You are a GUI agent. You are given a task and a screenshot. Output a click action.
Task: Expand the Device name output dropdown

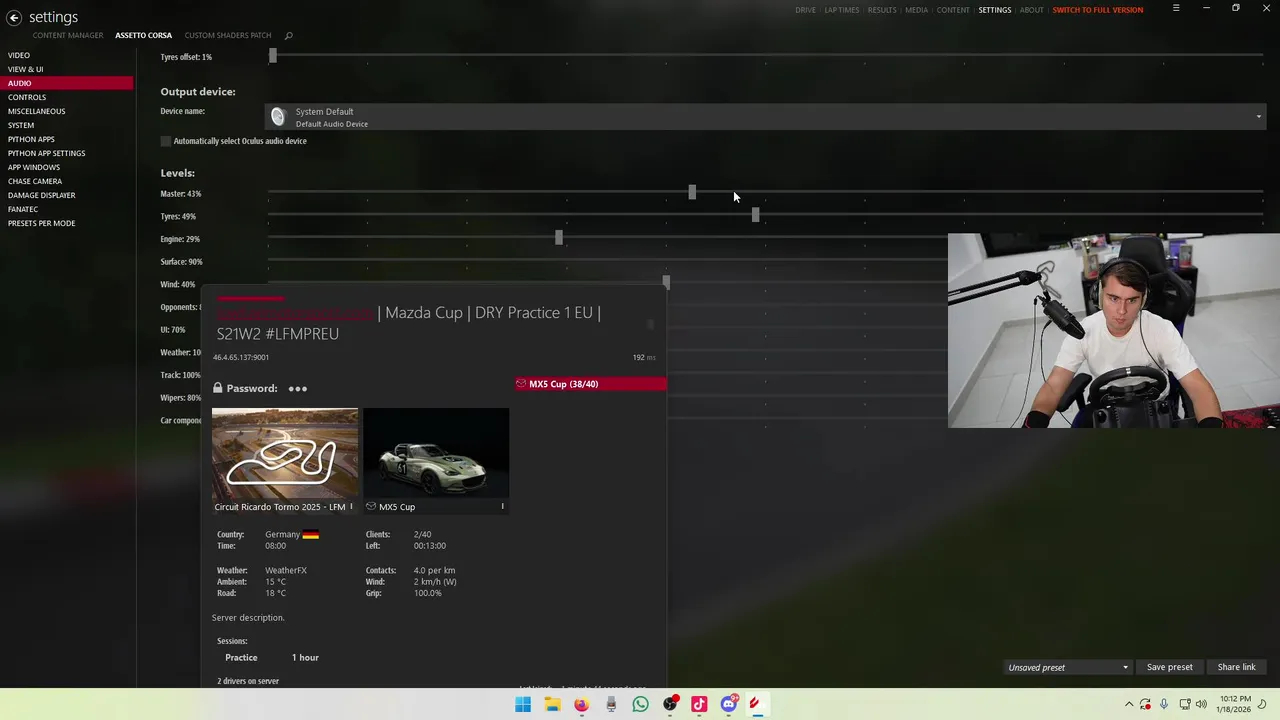tap(763, 117)
